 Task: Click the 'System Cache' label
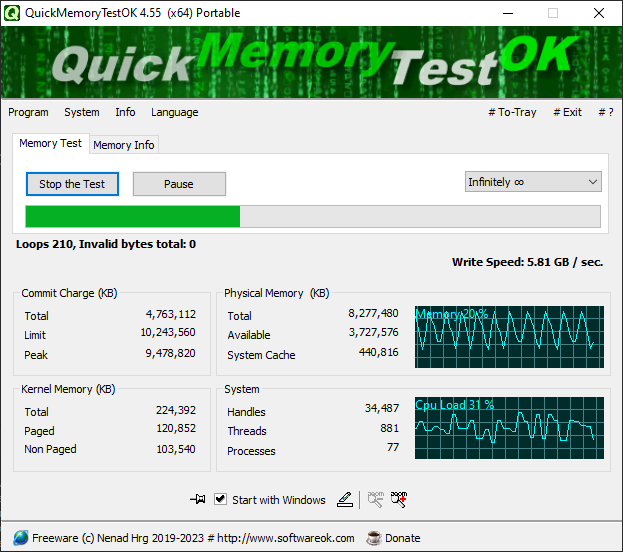coord(261,355)
